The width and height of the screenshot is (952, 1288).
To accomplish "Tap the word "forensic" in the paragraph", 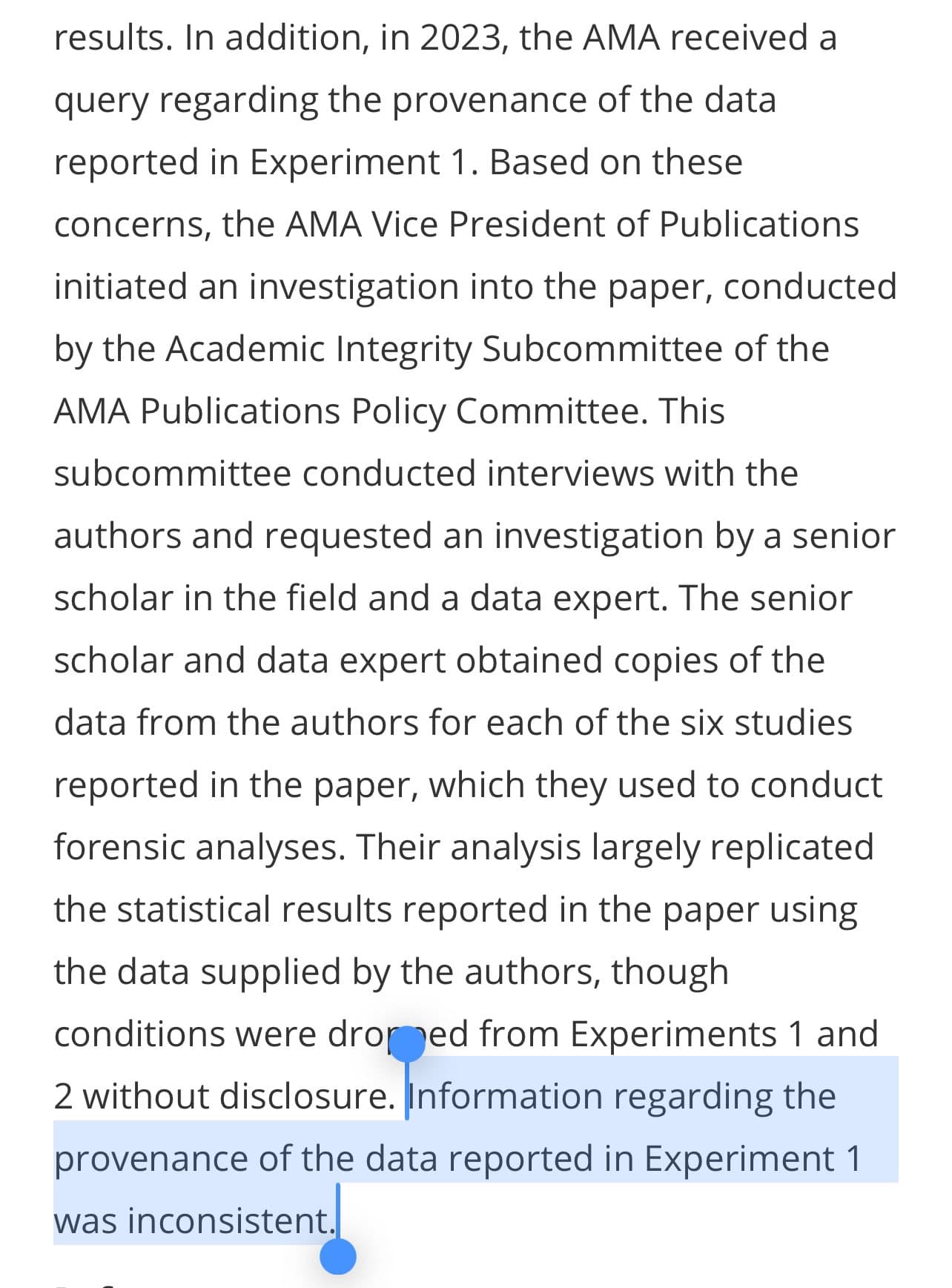I will [122, 847].
